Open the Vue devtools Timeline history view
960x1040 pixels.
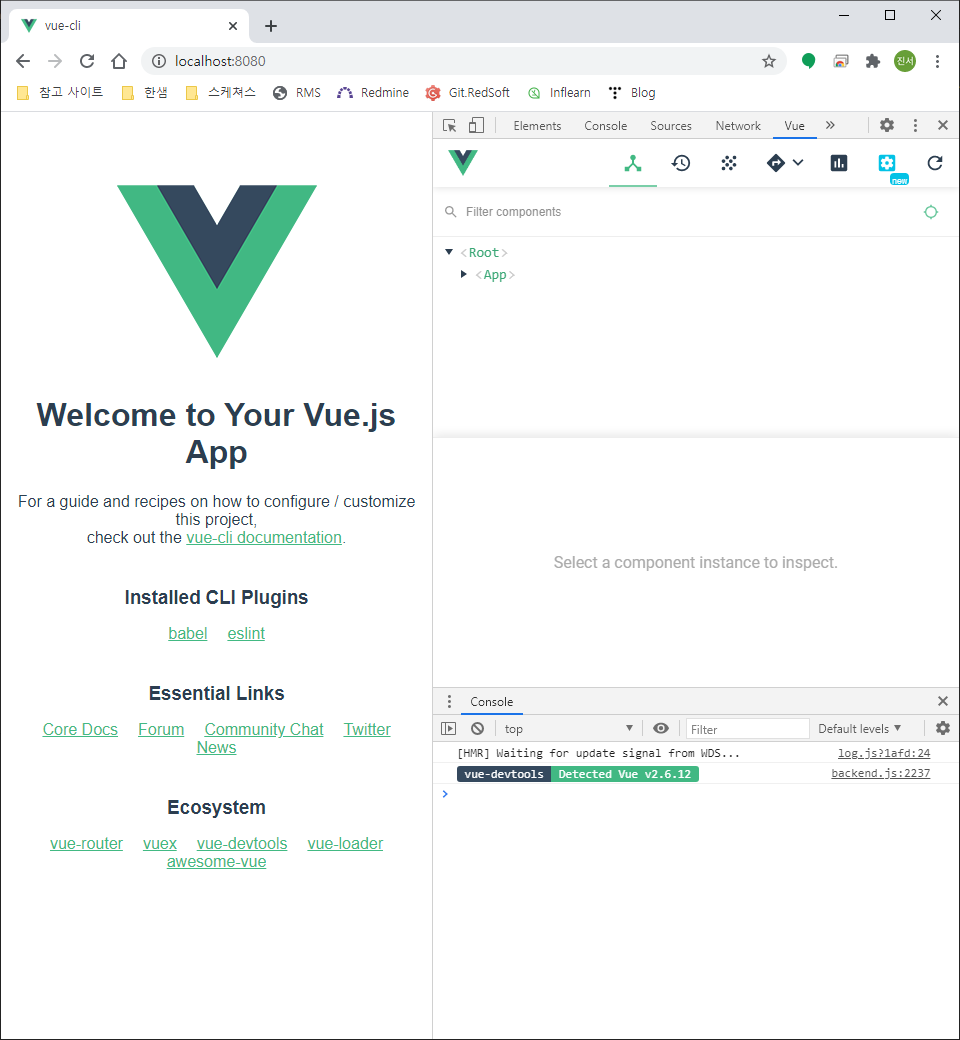coord(681,163)
